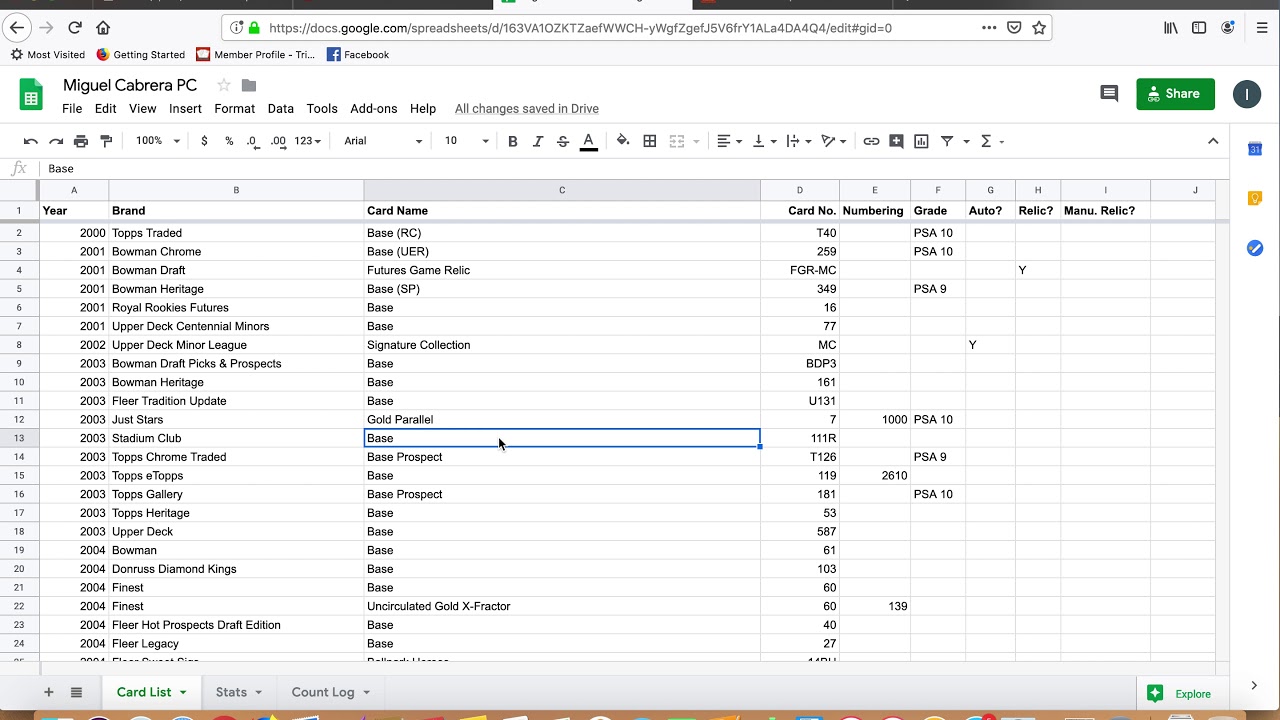
Task: Click the Undo icon in toolbar
Action: point(31,141)
